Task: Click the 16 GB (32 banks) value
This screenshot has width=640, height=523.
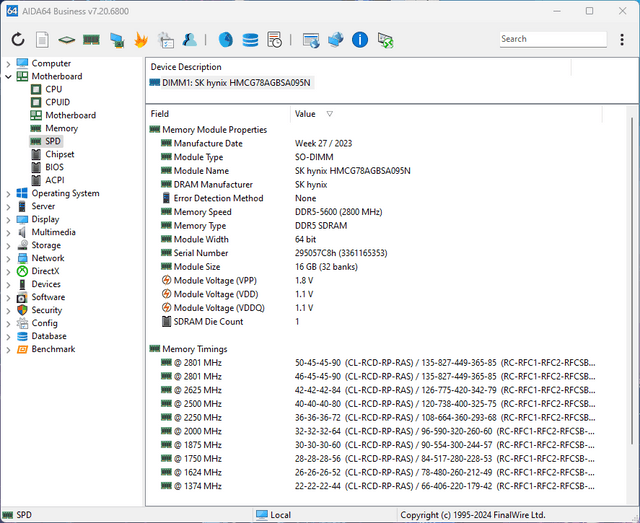Action: point(326,267)
